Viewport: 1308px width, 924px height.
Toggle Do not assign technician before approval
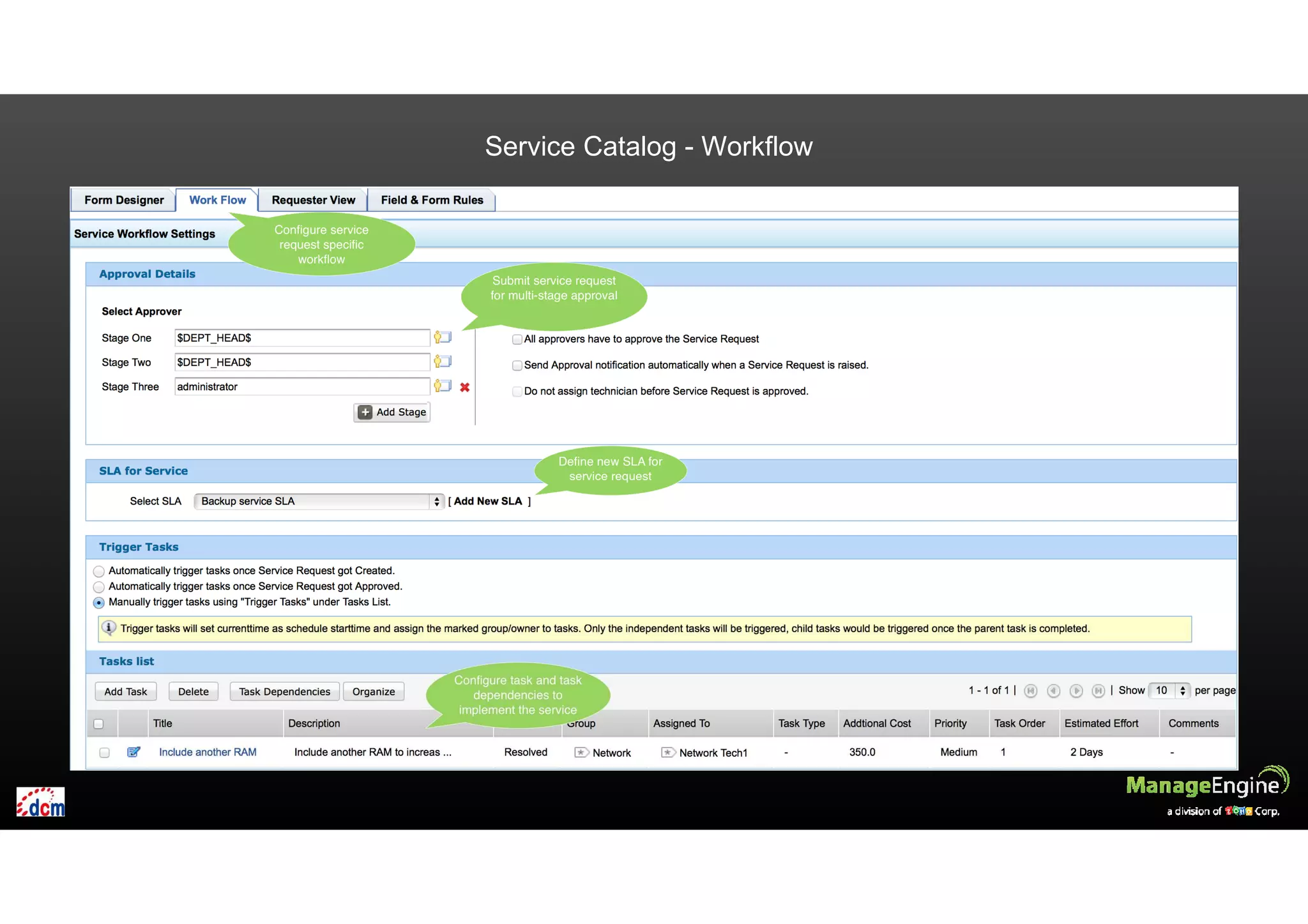[517, 391]
